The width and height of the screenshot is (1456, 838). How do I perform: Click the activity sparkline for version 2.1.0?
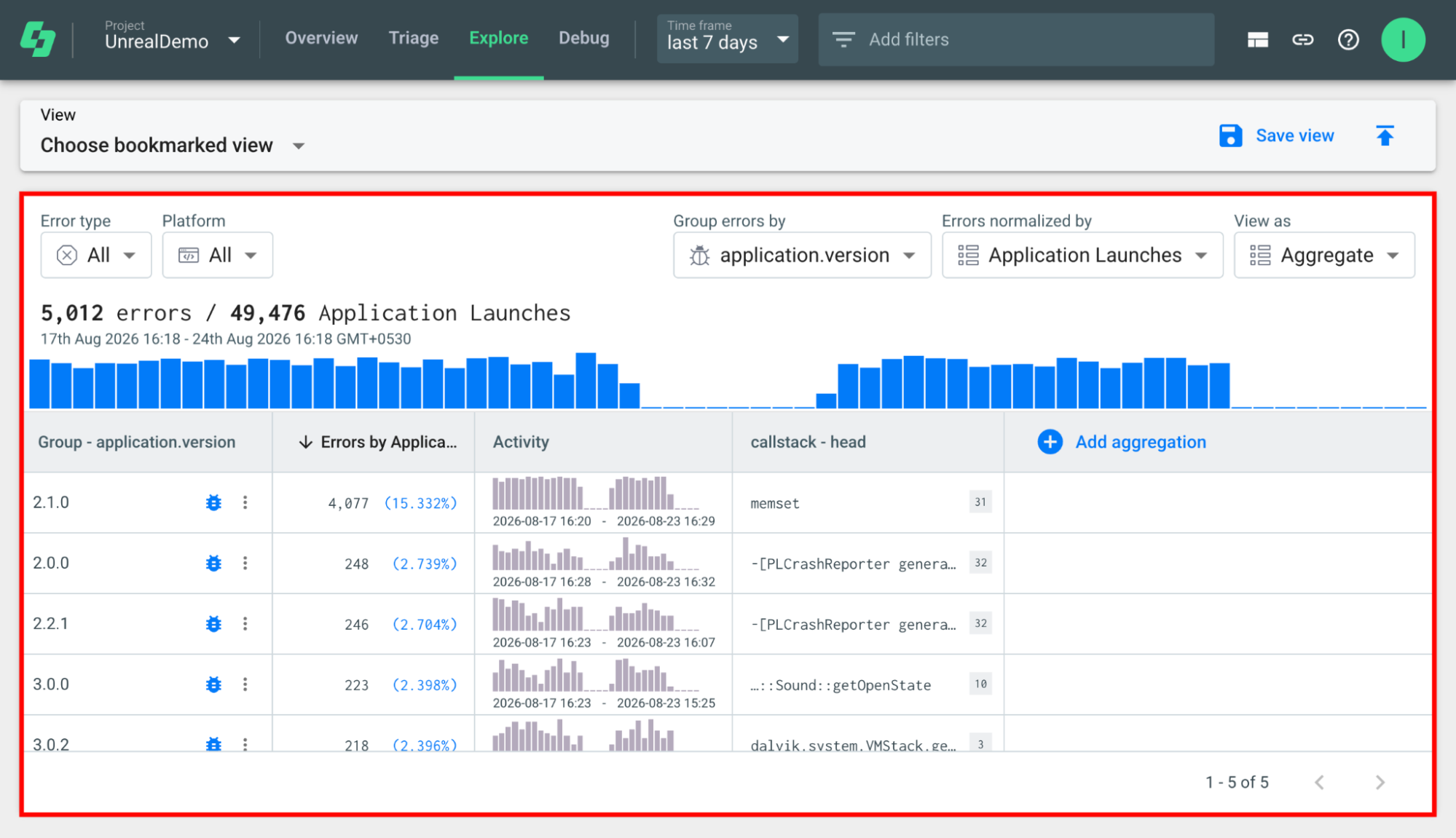(x=596, y=493)
